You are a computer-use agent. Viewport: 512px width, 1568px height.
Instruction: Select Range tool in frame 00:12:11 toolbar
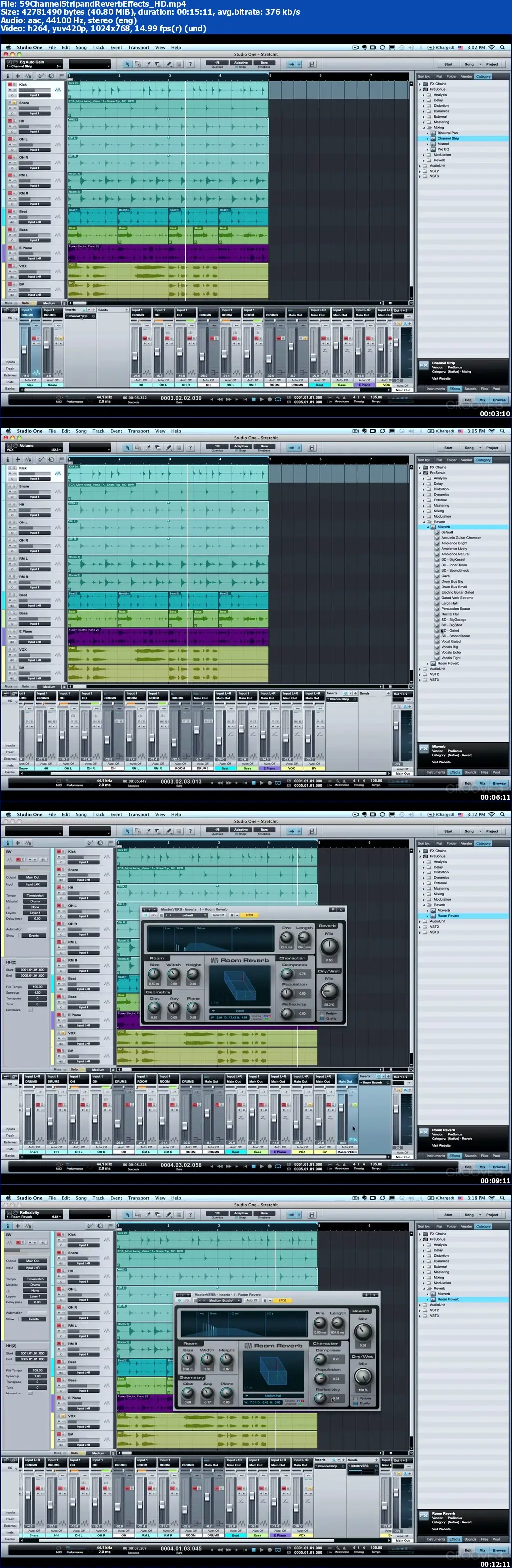(x=138, y=1215)
